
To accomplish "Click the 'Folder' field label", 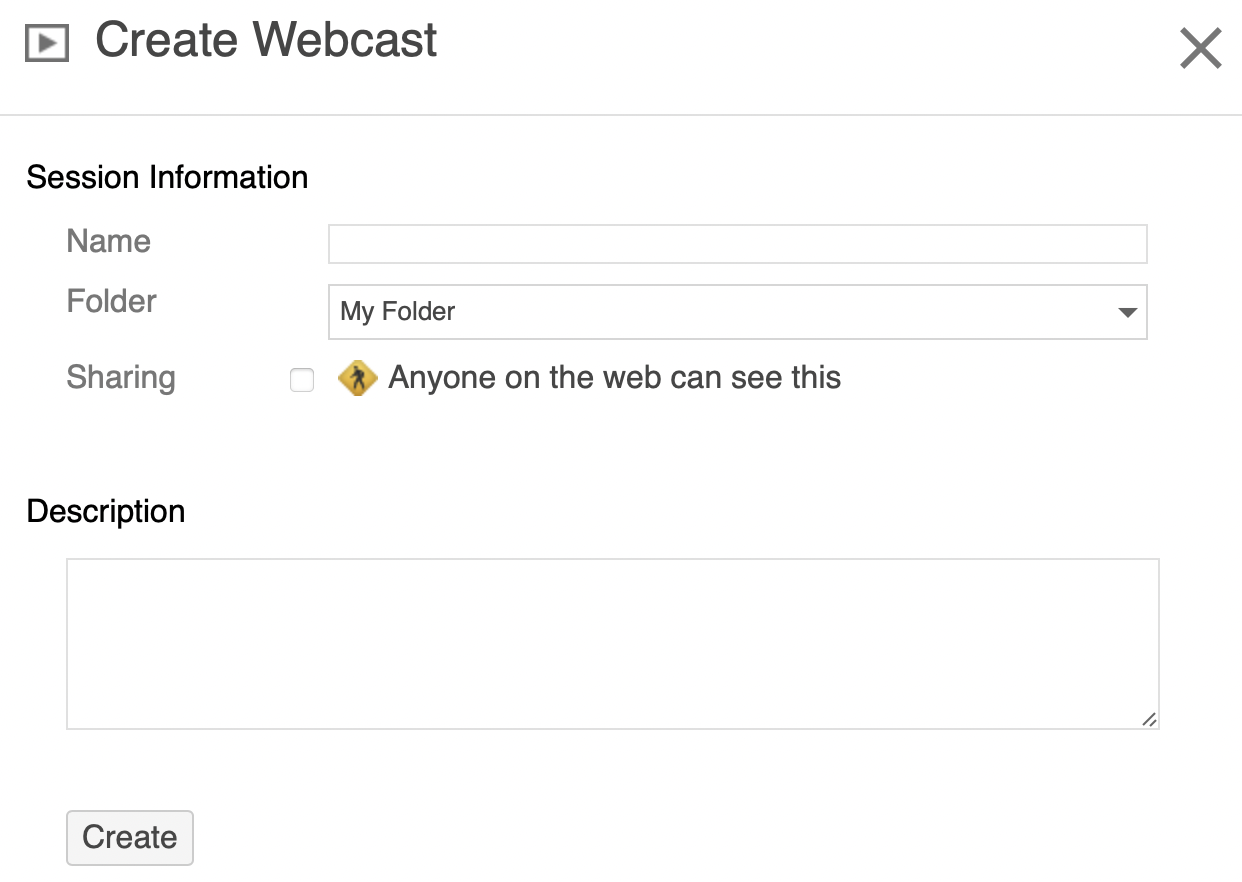I will (111, 302).
